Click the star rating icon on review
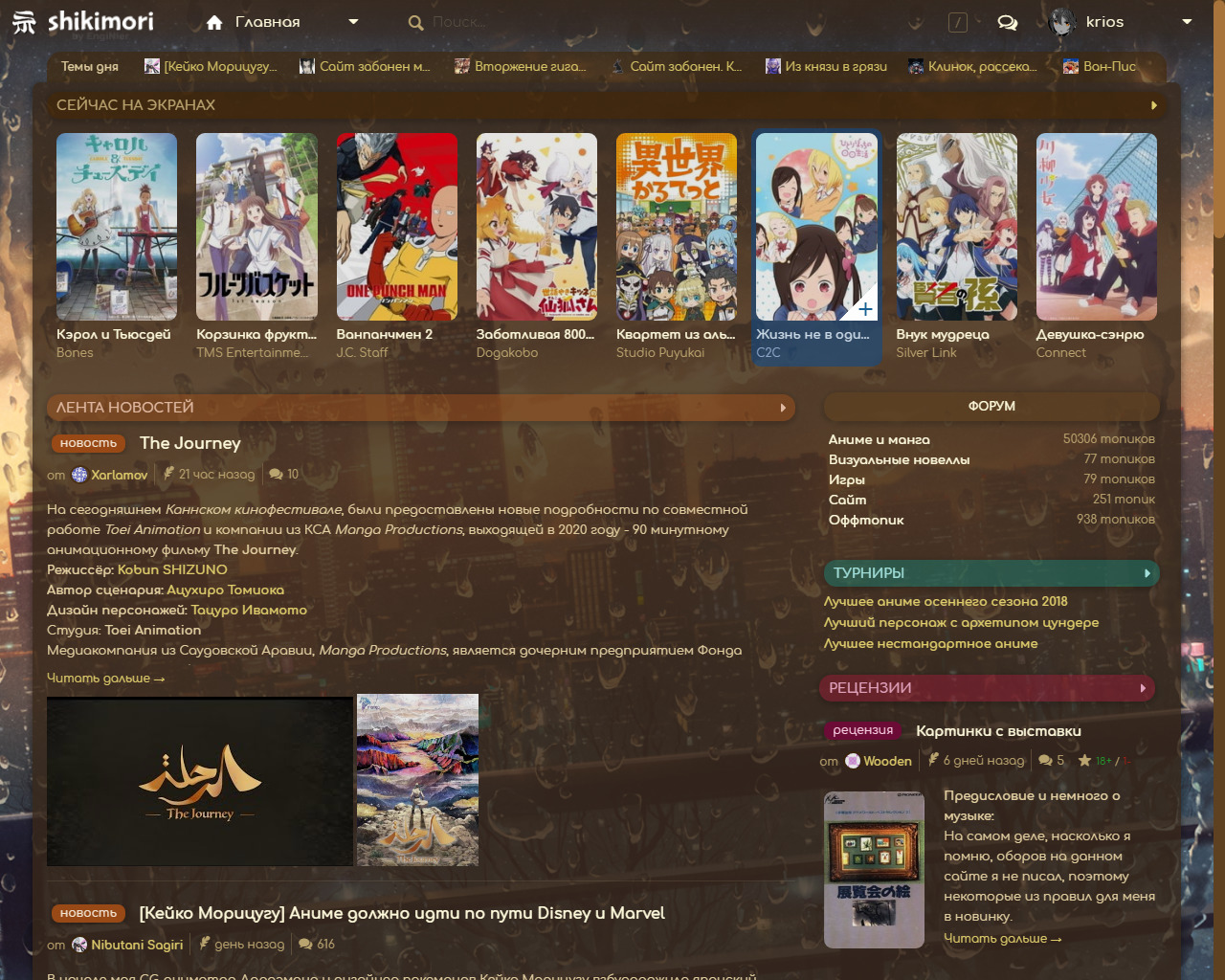The image size is (1225, 980). [1084, 760]
